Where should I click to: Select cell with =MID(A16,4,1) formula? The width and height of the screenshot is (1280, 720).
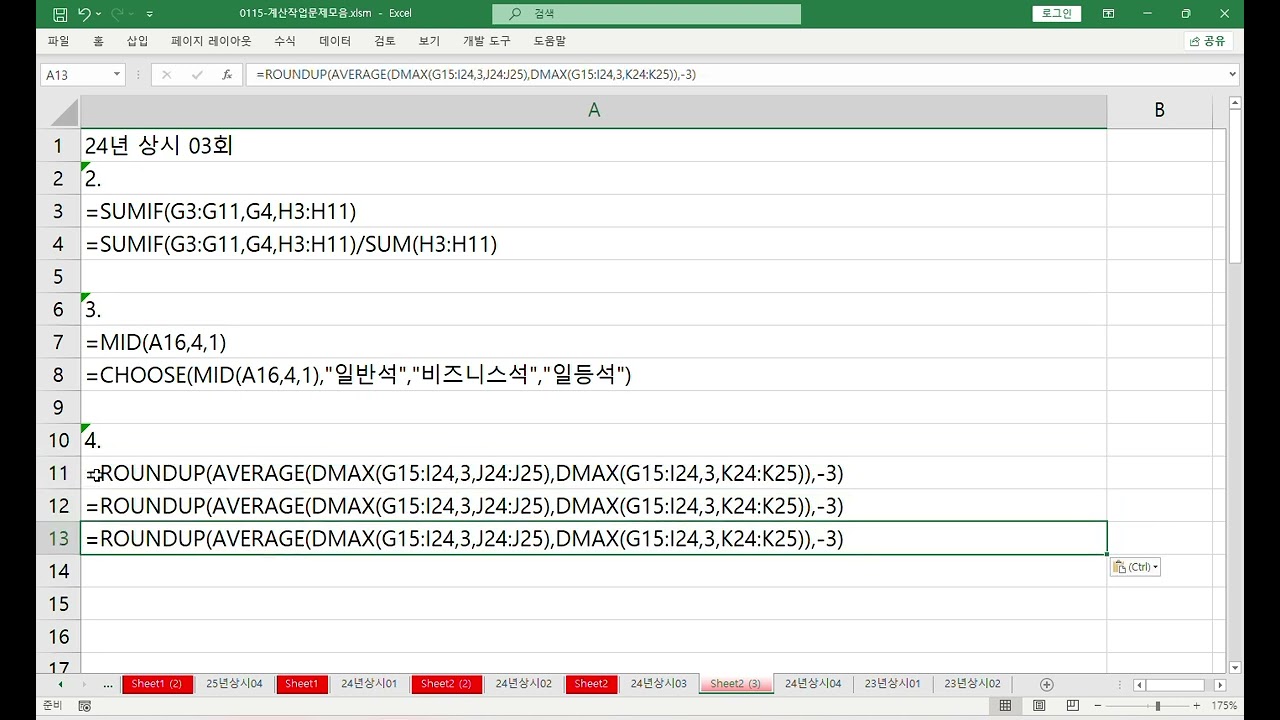tap(593, 342)
